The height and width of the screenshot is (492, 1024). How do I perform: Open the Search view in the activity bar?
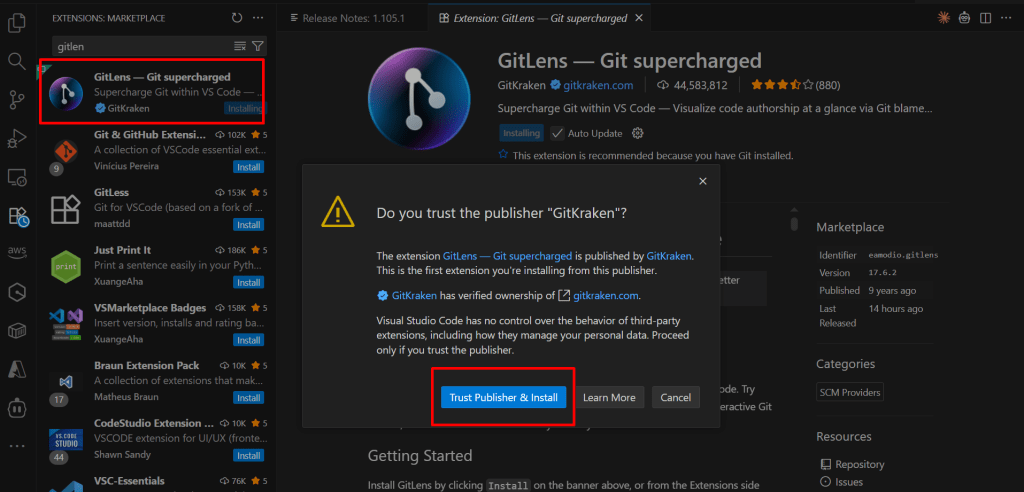point(16,61)
